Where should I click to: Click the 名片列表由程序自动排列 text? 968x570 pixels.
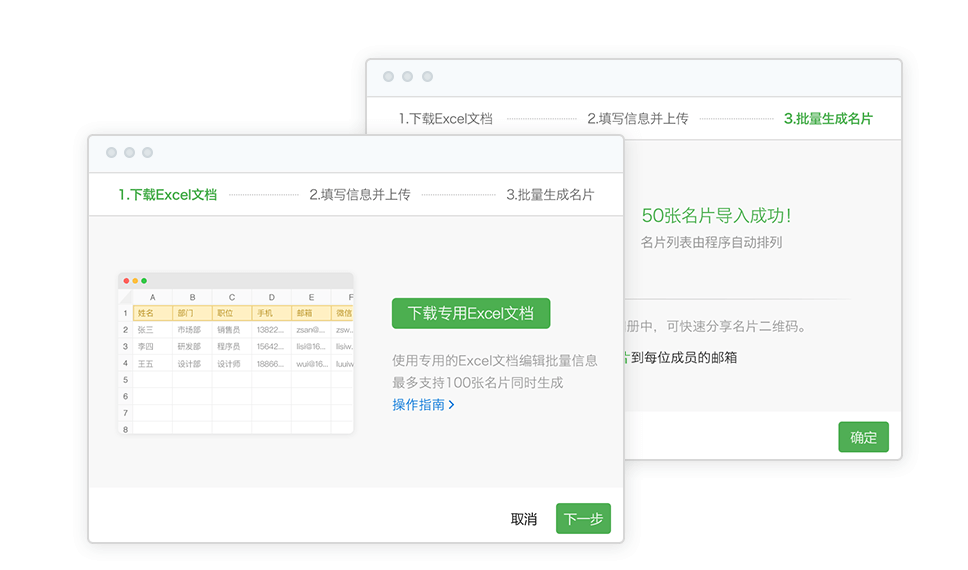(x=711, y=242)
